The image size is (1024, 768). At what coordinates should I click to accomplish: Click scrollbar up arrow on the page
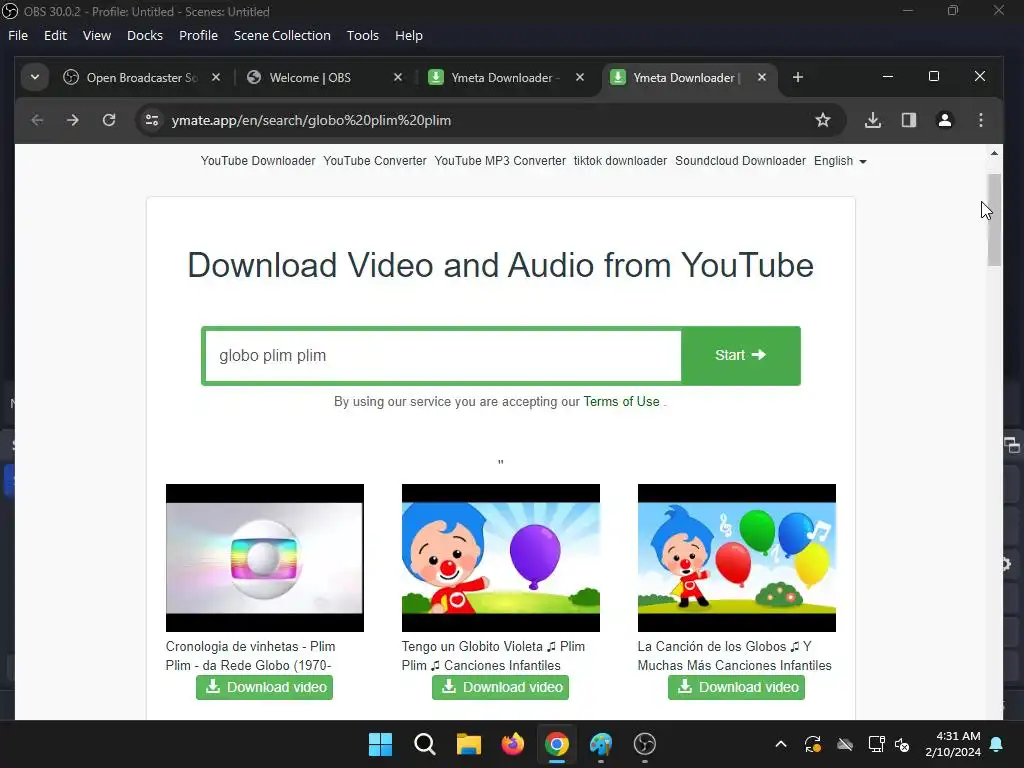point(994,153)
